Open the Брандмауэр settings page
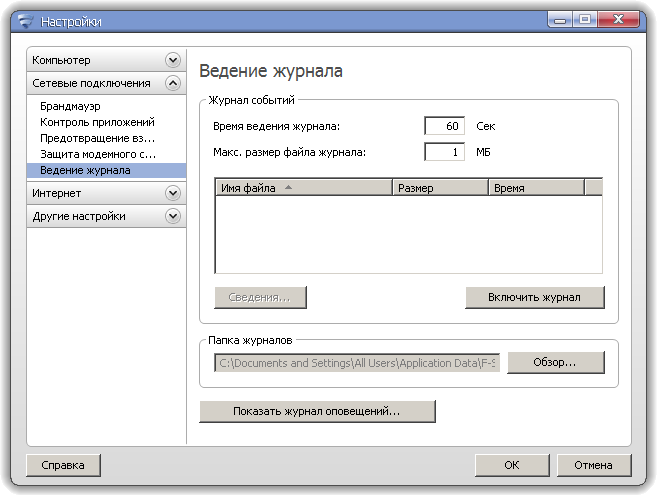 pyautogui.click(x=70, y=106)
